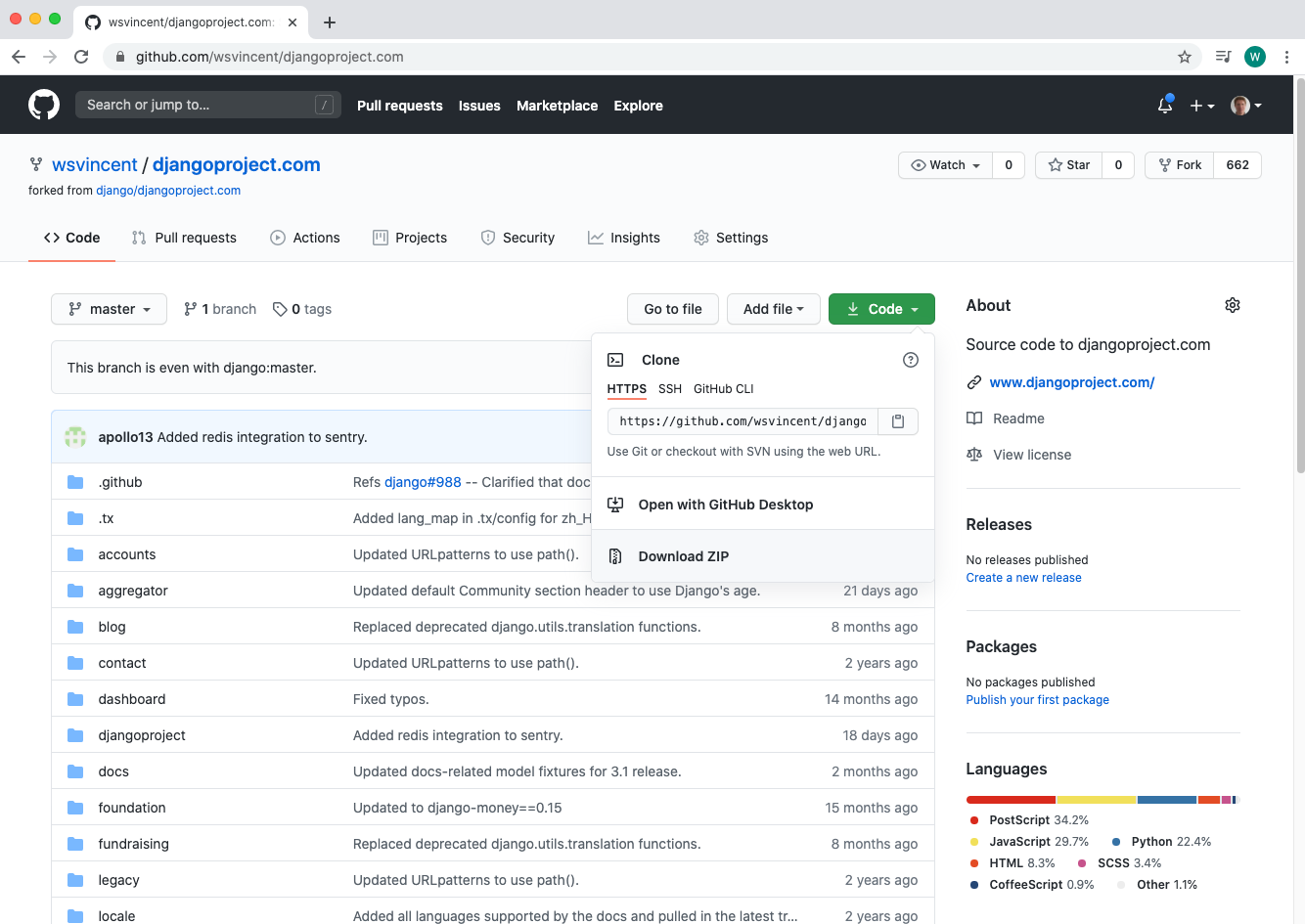Click the site lock icon in address bar
1305x924 pixels.
click(120, 57)
